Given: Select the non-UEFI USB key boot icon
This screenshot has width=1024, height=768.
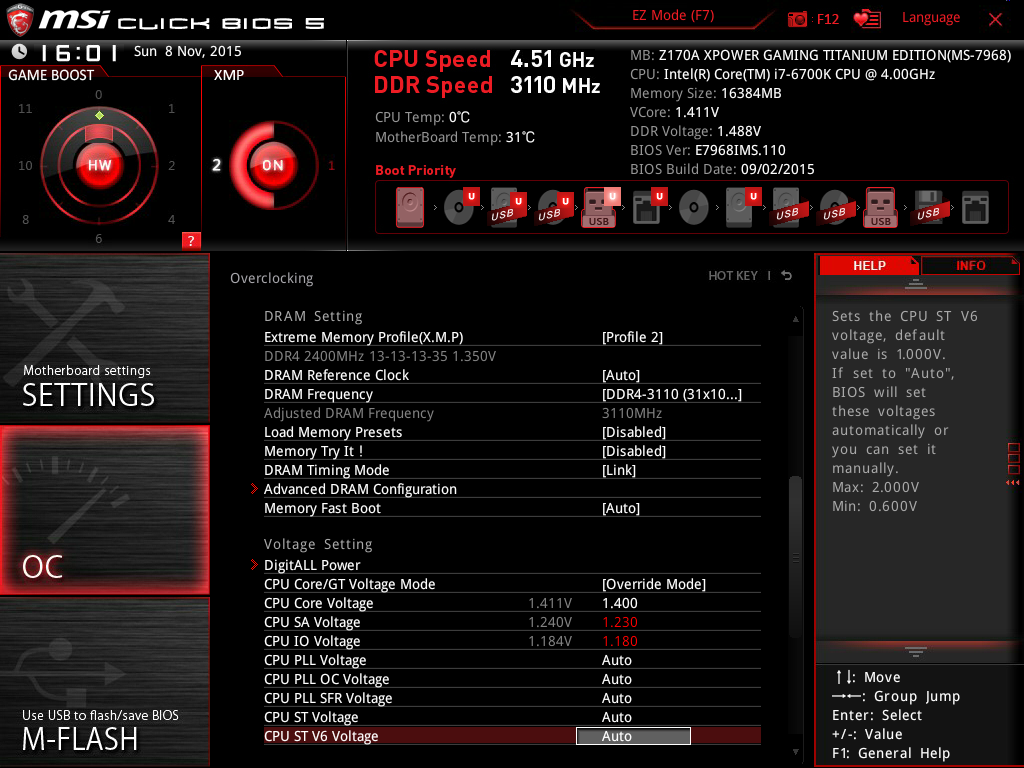Looking at the screenshot, I should tap(881, 208).
